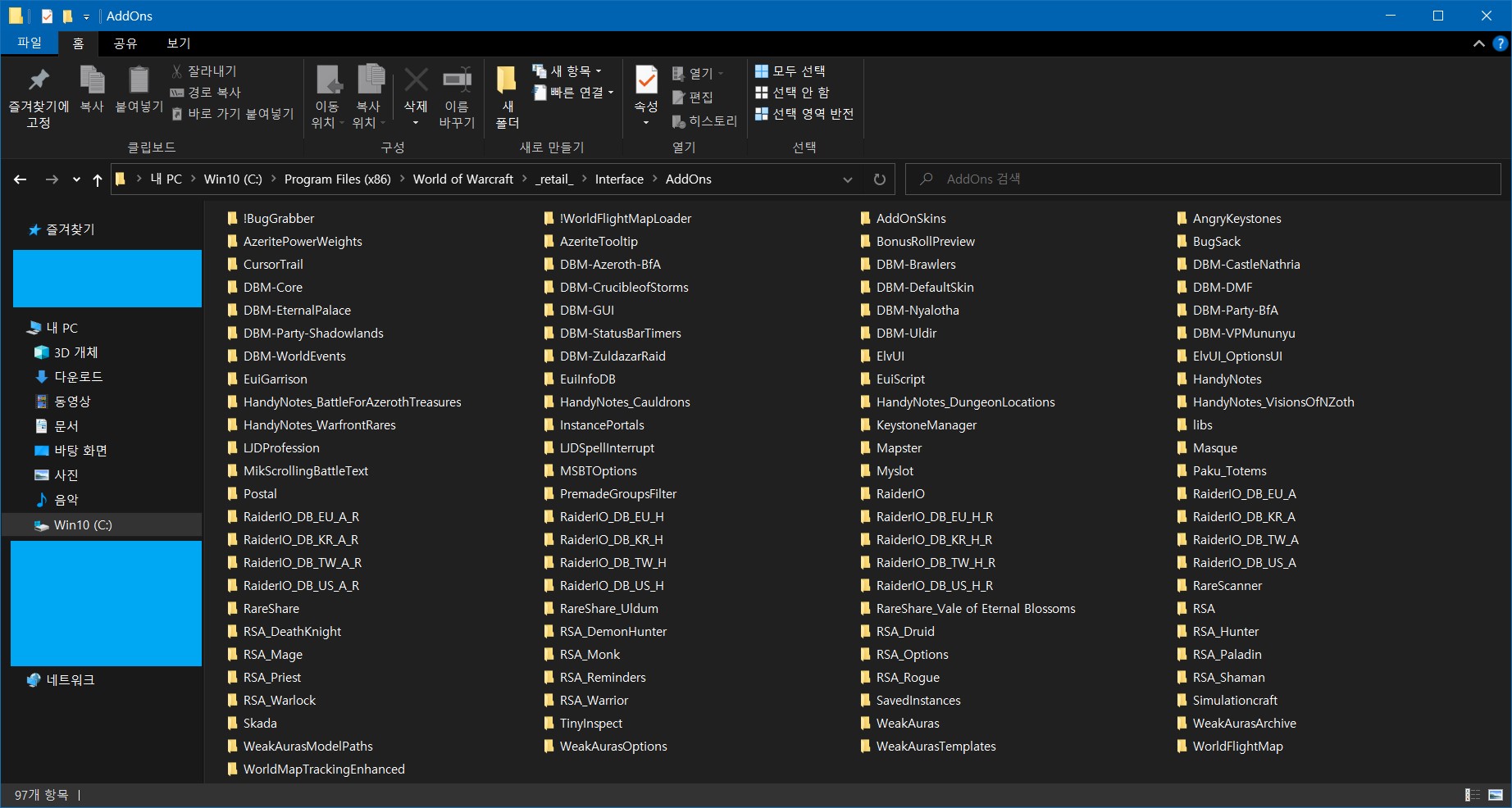
Task: Collapse the ribbon with the chevron
Action: tap(1478, 43)
